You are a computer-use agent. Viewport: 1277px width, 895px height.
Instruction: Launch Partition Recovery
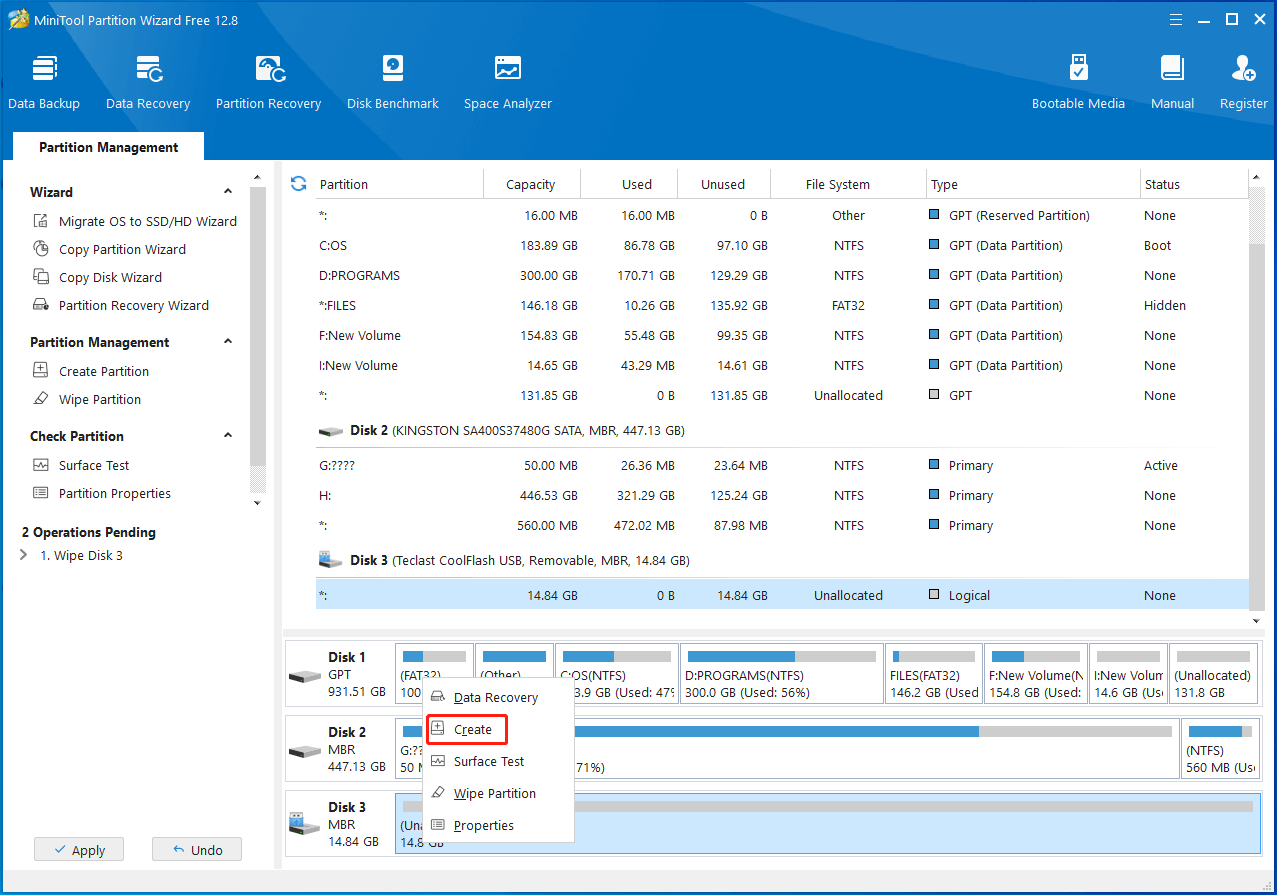(x=268, y=82)
